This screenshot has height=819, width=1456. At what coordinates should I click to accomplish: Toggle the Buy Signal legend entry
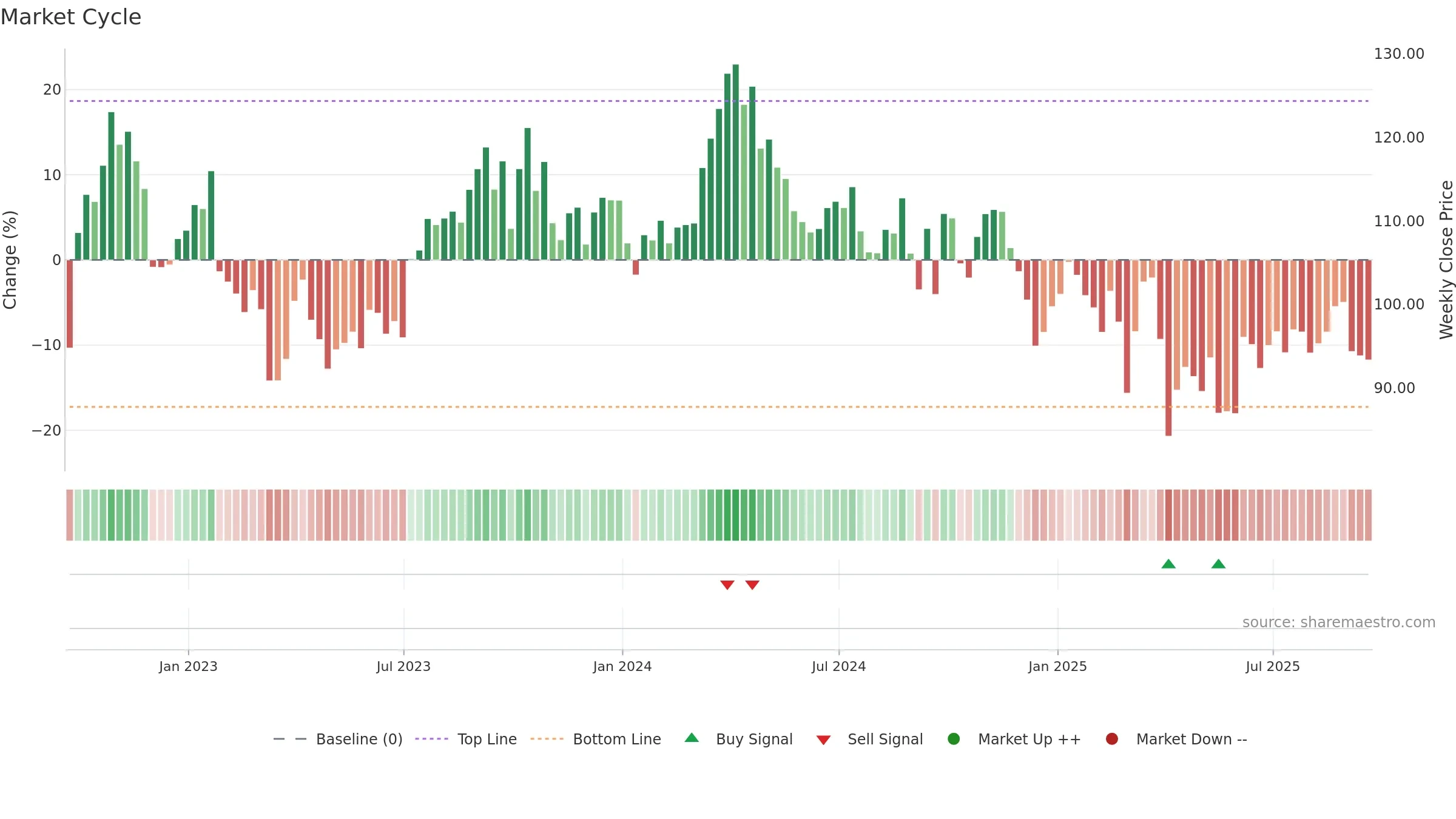[x=738, y=739]
